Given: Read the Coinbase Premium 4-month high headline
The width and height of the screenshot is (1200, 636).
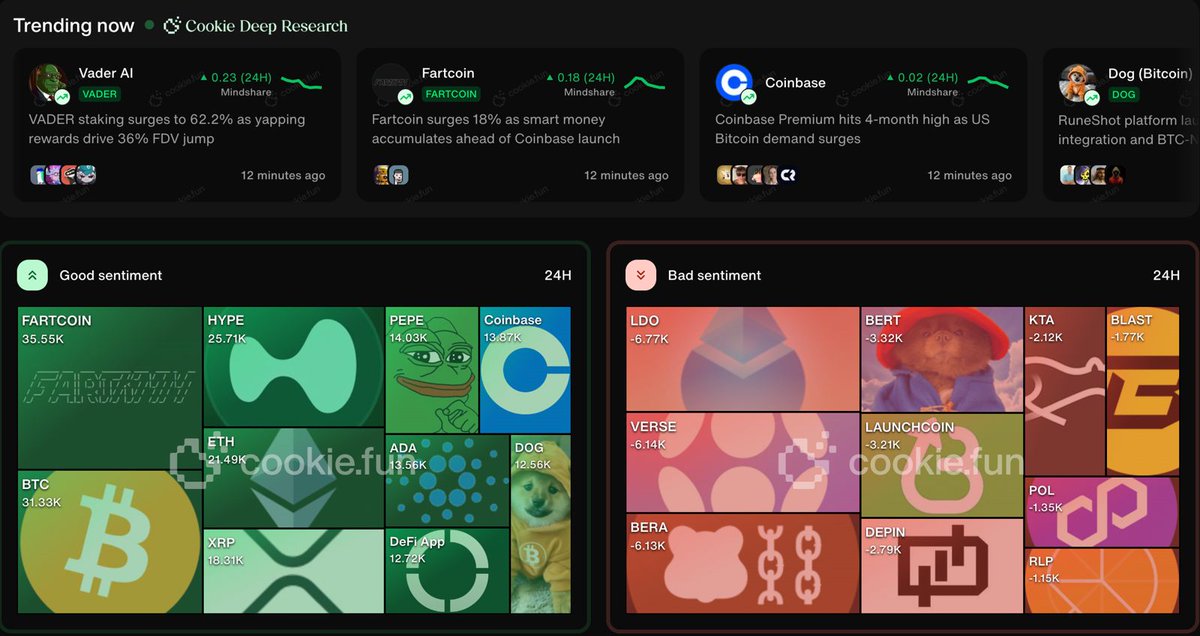Looking at the screenshot, I should pos(853,129).
